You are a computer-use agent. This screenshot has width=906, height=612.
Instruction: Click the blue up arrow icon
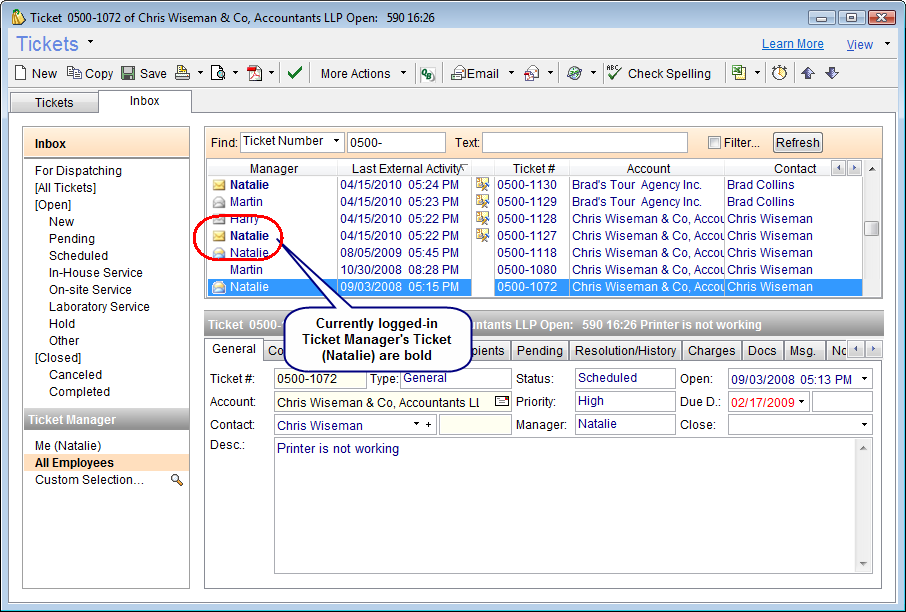click(x=808, y=73)
